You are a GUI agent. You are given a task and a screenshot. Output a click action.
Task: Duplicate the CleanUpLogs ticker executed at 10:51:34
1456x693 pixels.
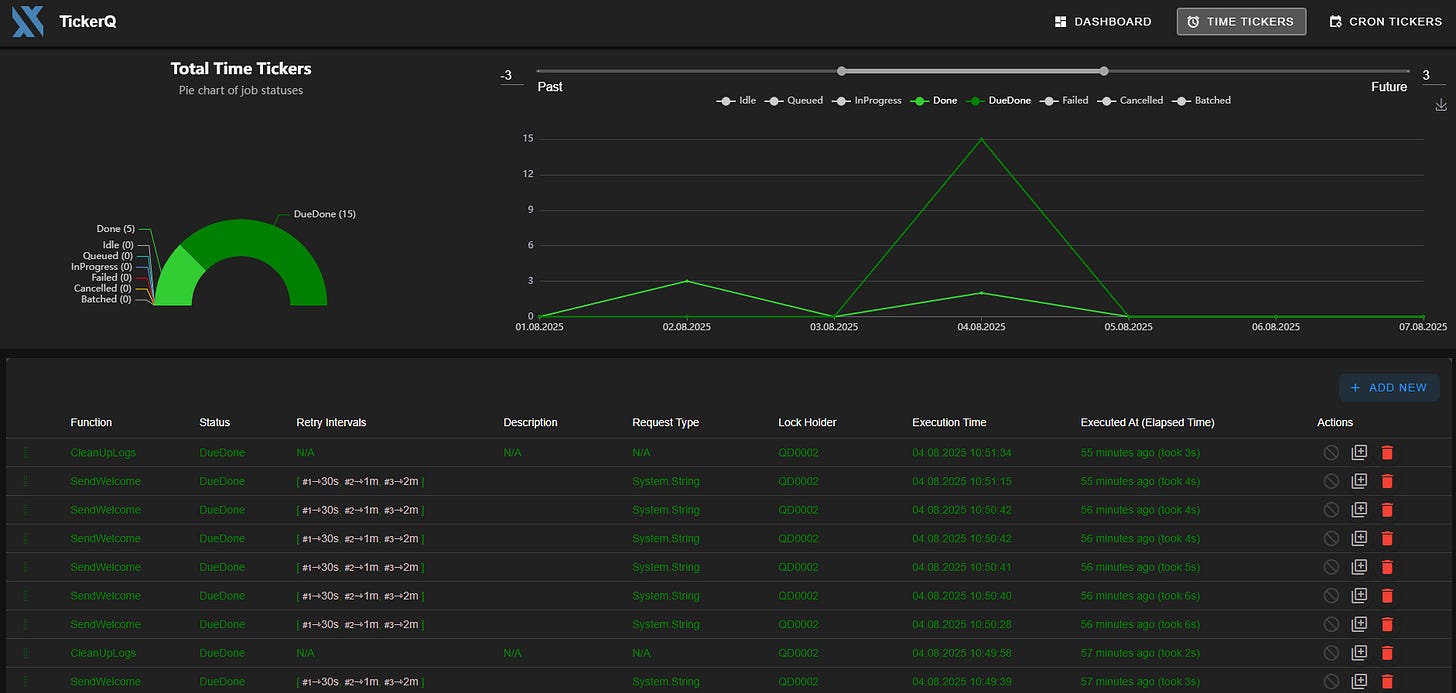pos(1359,453)
